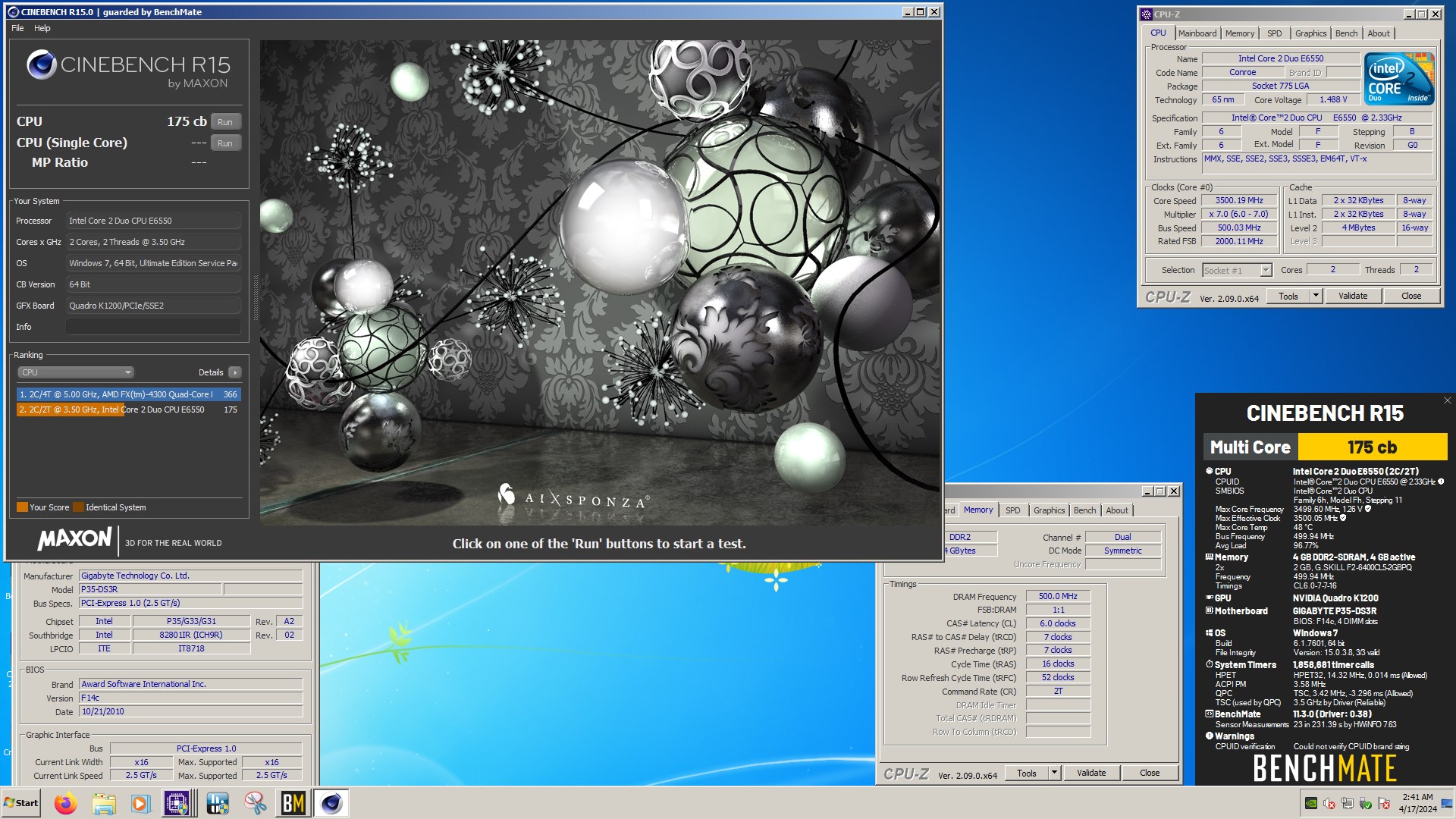Open NVIDIA tray icon

[x=1310, y=803]
